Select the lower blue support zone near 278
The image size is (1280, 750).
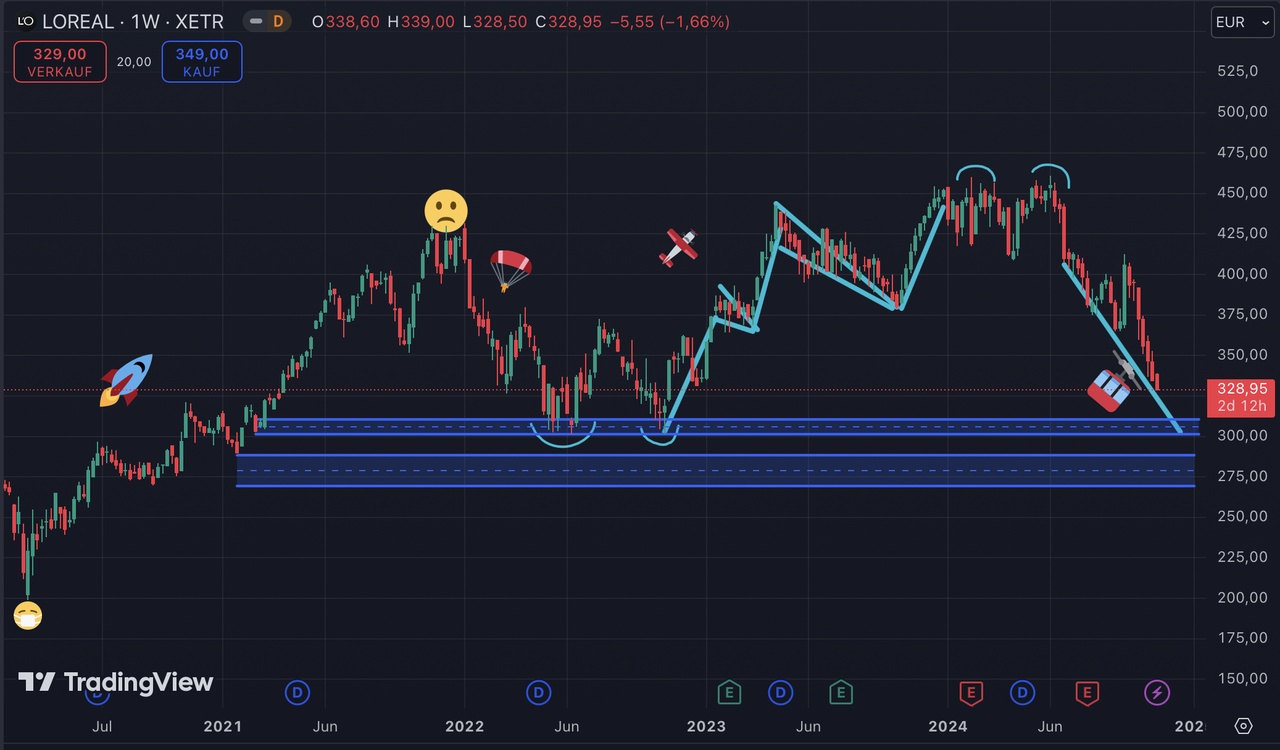[716, 470]
